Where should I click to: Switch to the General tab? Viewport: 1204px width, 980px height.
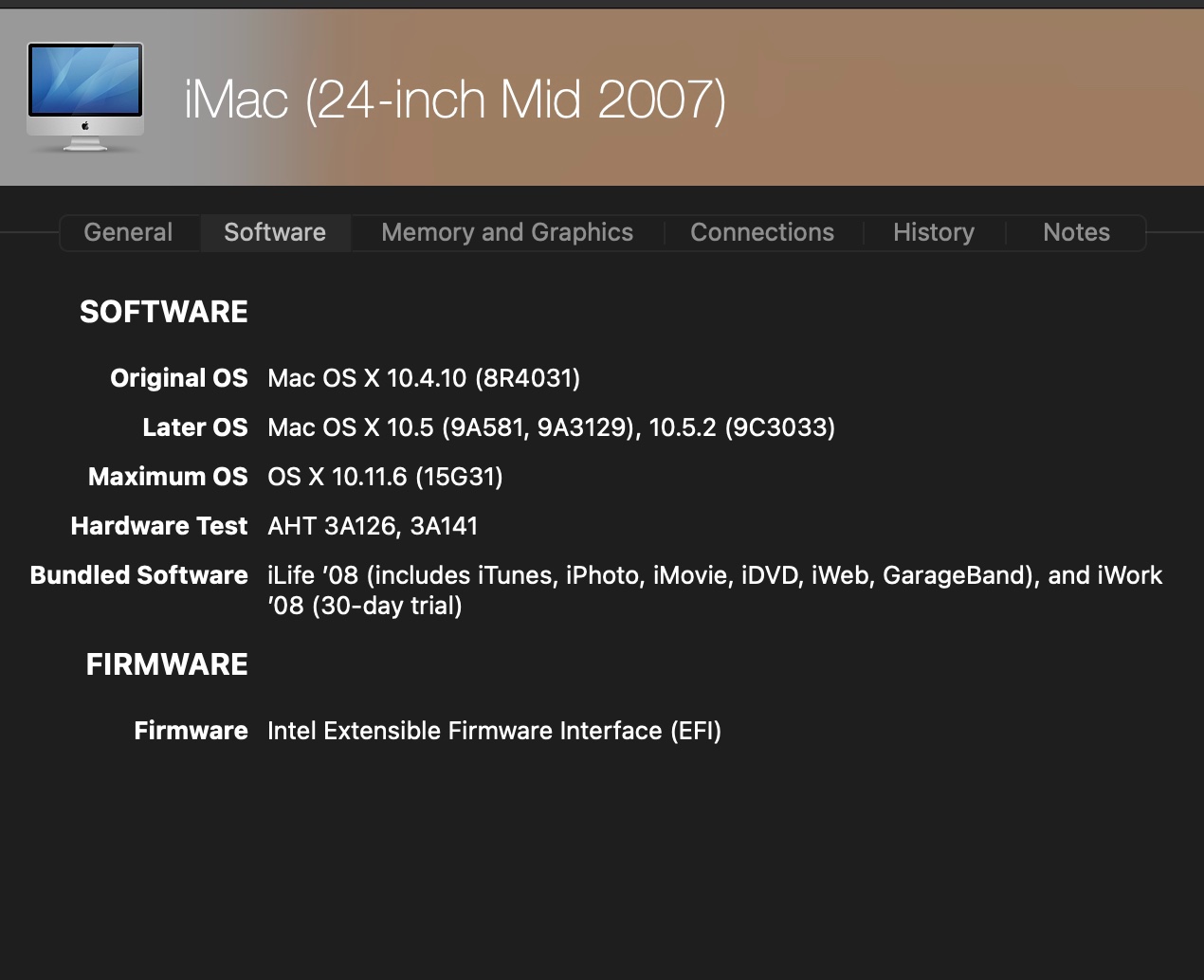coord(128,232)
